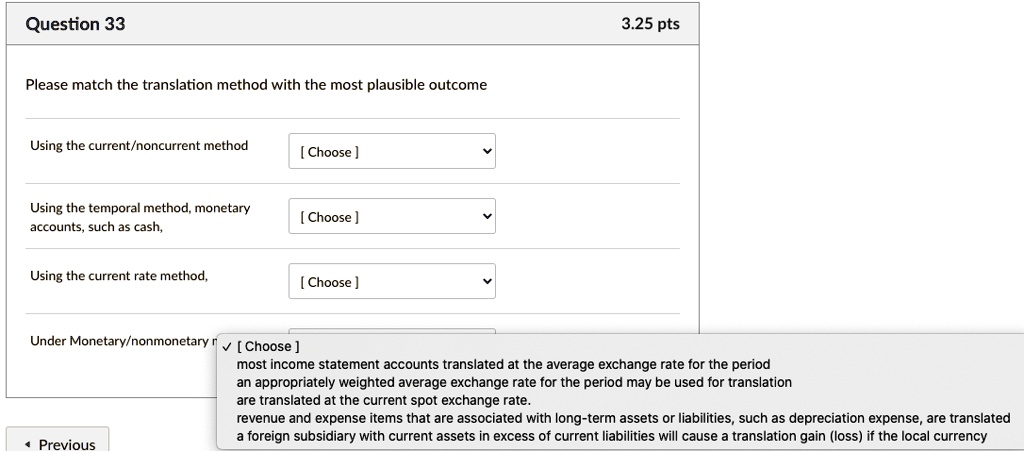Viewport: 1024px width, 451px height.
Task: Open the current rate method dropdown
Action: point(391,282)
